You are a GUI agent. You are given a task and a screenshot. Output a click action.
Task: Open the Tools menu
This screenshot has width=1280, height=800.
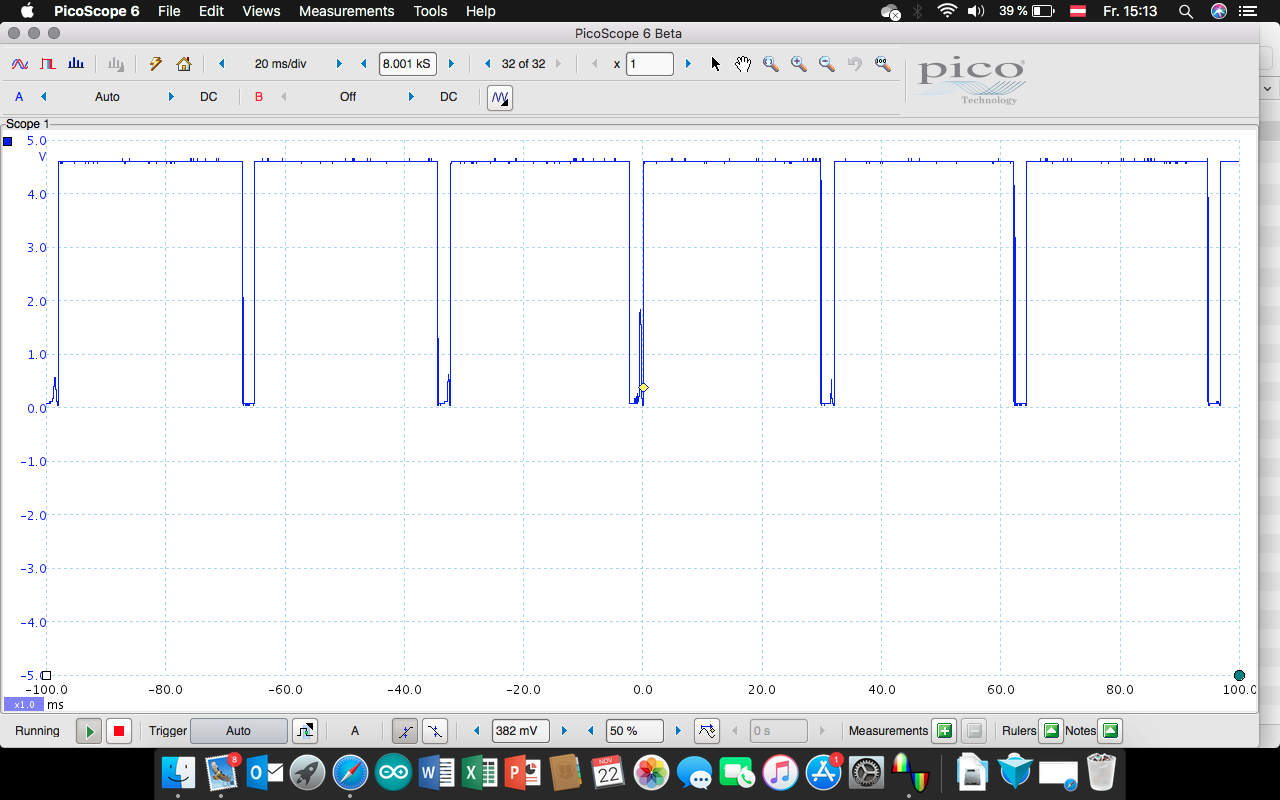click(430, 11)
